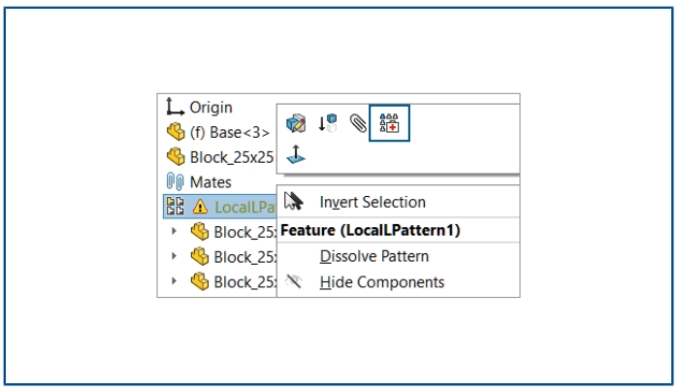Expand the third Block_25 instance under LocalLPattern
Screen dimensions: 680x391
click(174, 281)
